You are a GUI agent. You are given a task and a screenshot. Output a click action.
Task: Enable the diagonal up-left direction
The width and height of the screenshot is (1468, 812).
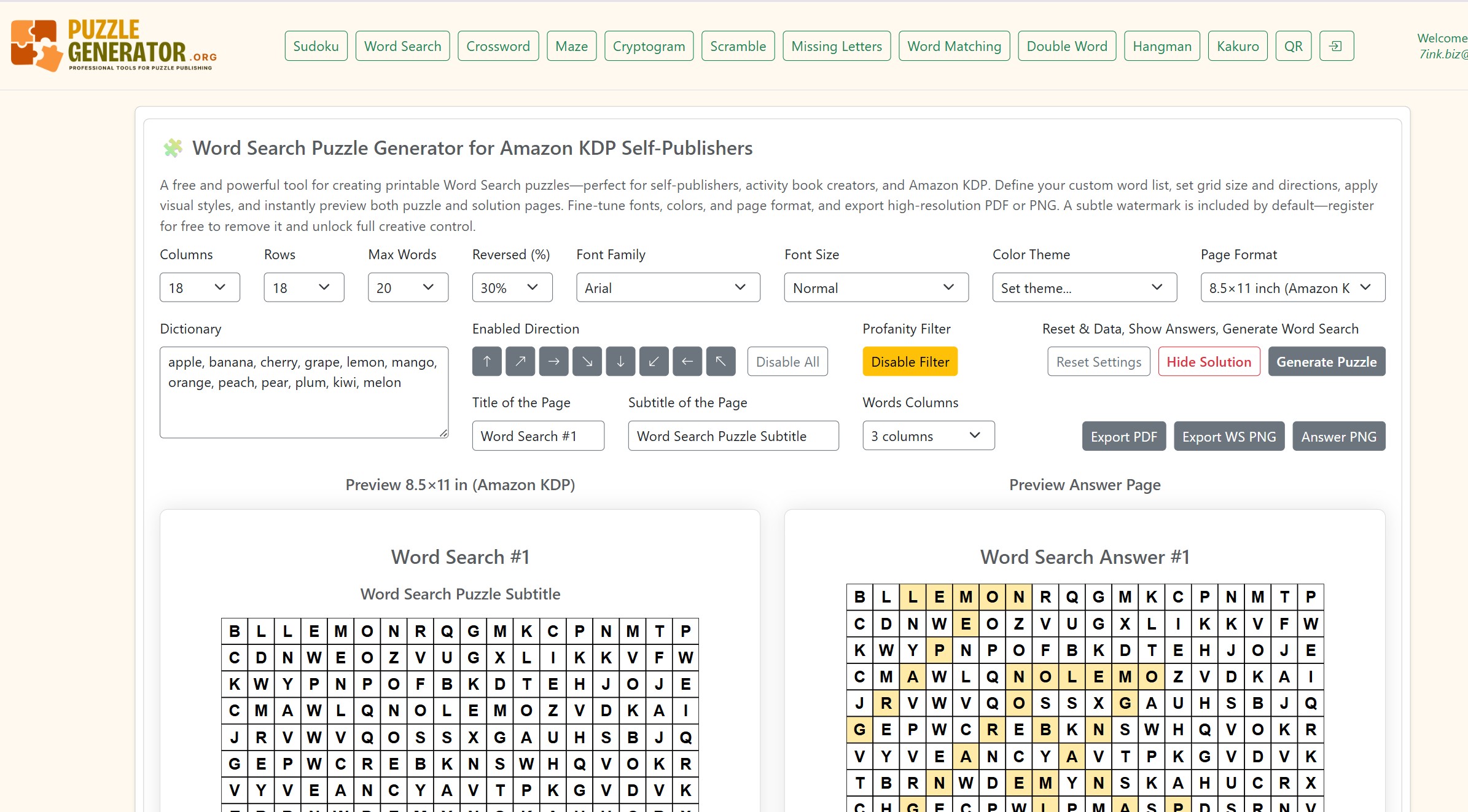point(720,362)
